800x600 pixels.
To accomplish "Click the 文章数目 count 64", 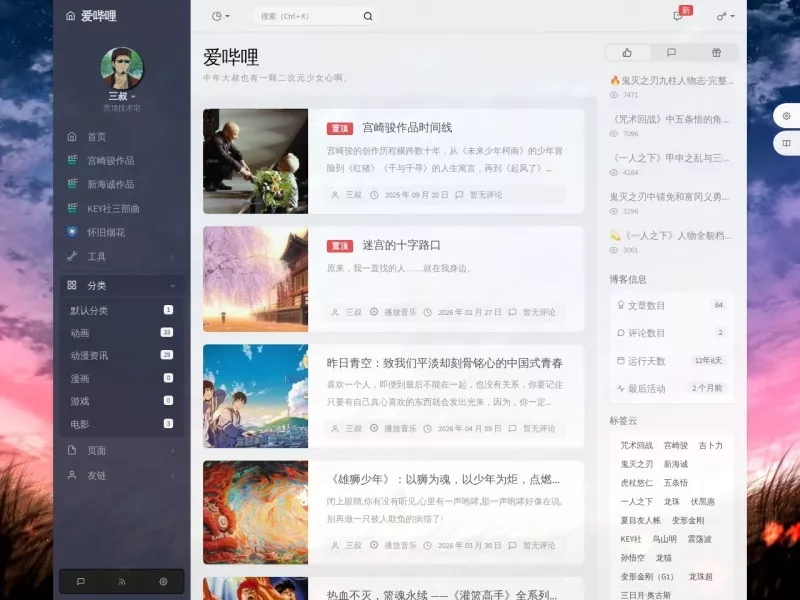I will 718,305.
